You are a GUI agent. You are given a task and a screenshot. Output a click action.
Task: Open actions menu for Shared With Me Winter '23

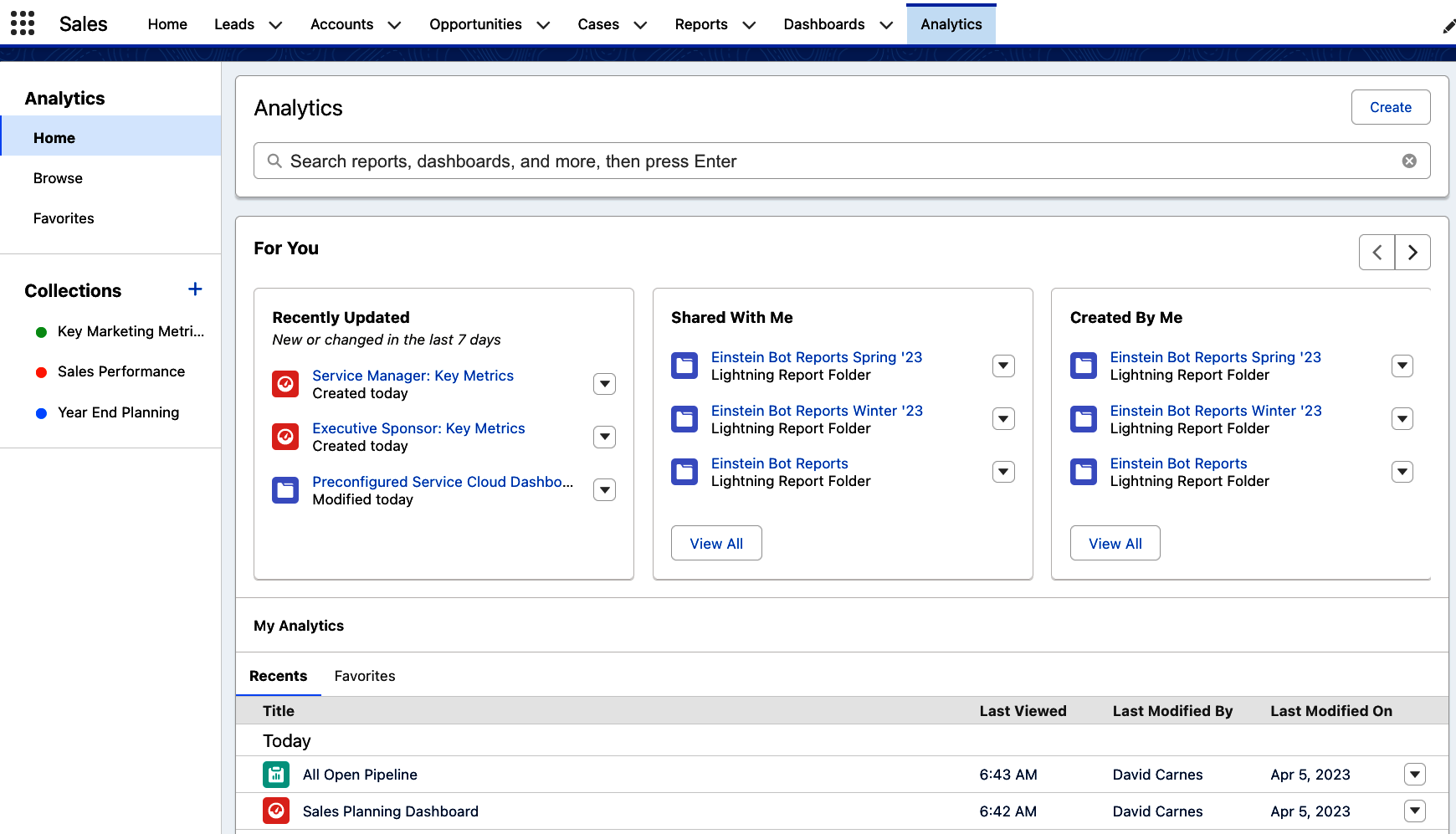(1003, 419)
